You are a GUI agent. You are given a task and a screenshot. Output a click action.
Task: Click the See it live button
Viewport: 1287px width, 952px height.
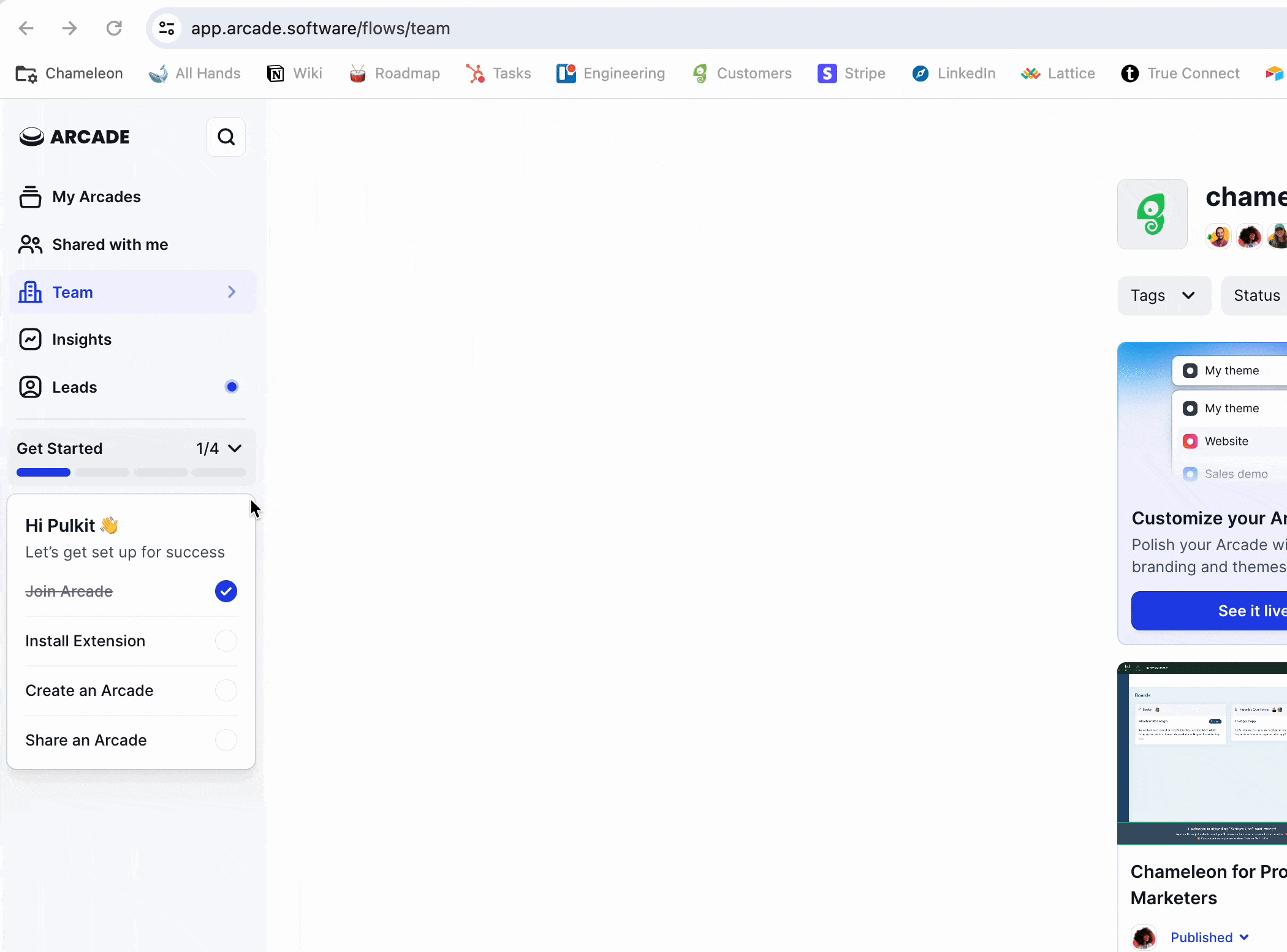(1209, 611)
